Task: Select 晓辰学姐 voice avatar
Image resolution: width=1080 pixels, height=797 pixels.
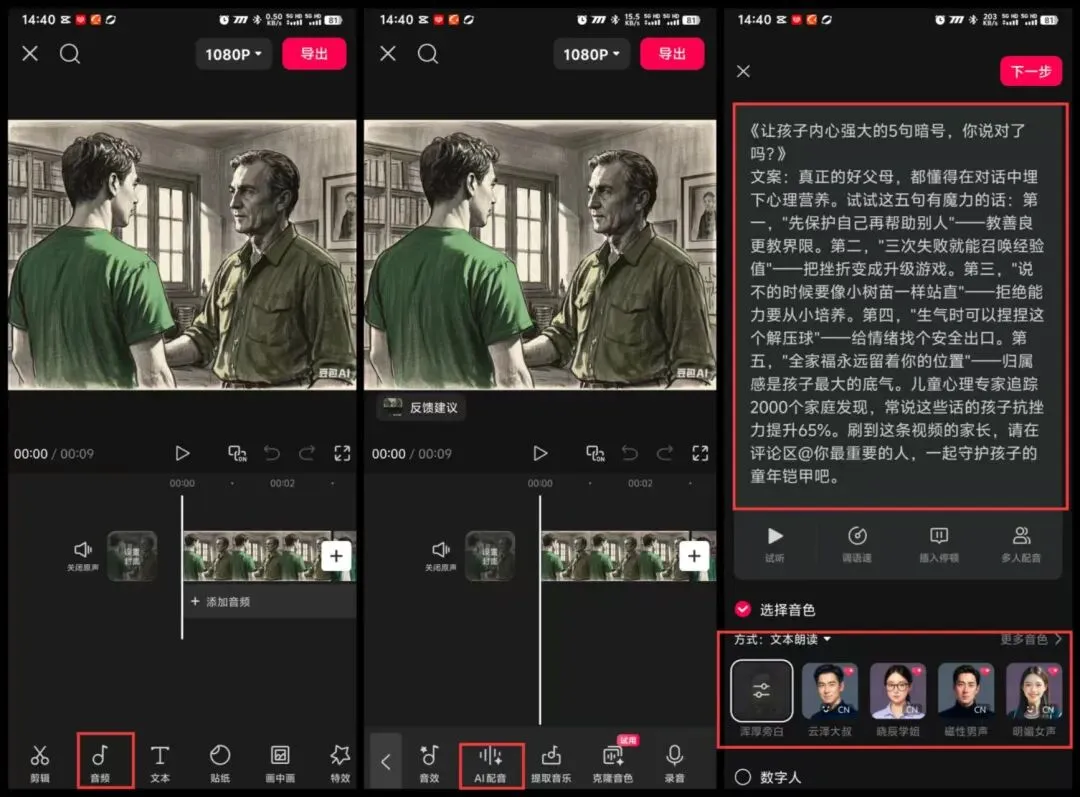Action: click(897, 691)
